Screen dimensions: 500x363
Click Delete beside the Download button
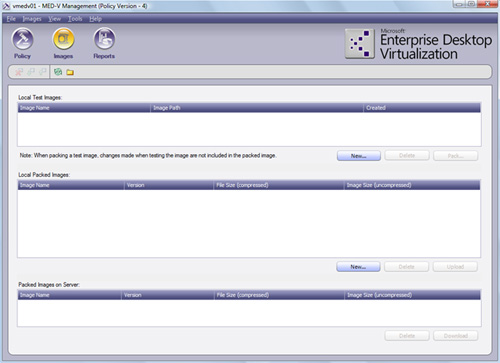tap(407, 336)
